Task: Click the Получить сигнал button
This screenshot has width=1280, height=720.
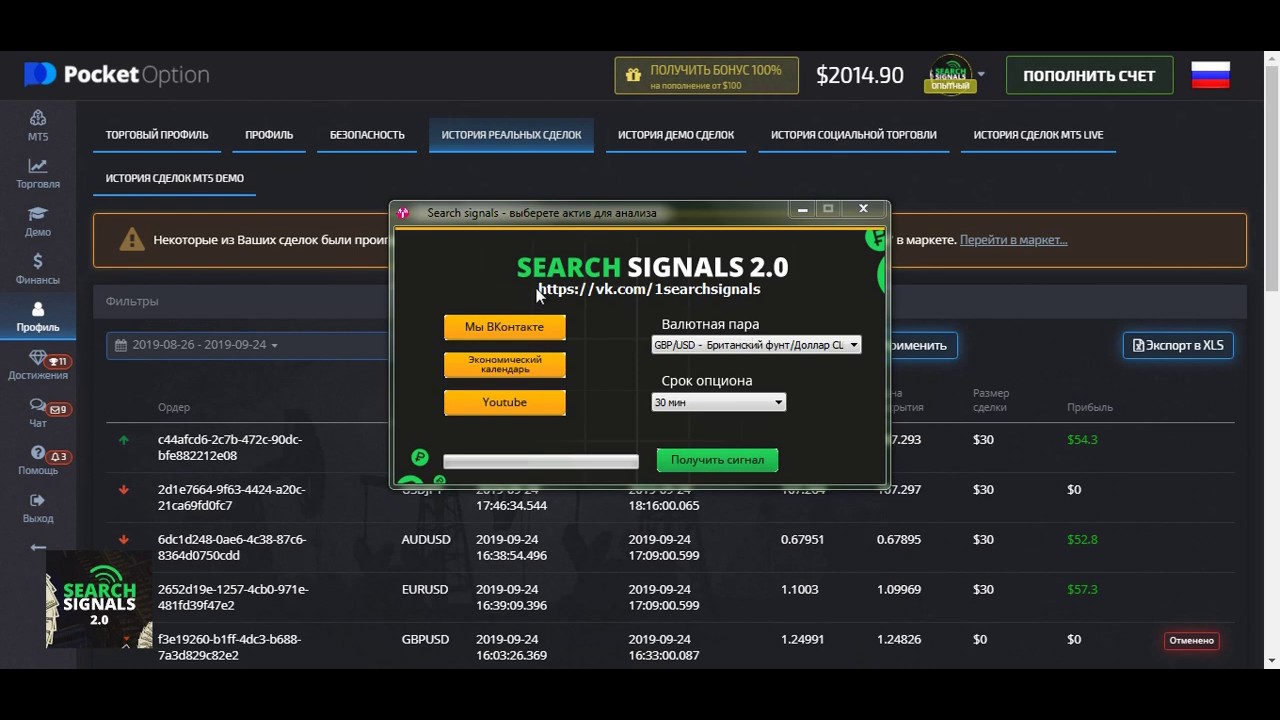Action: (x=717, y=460)
